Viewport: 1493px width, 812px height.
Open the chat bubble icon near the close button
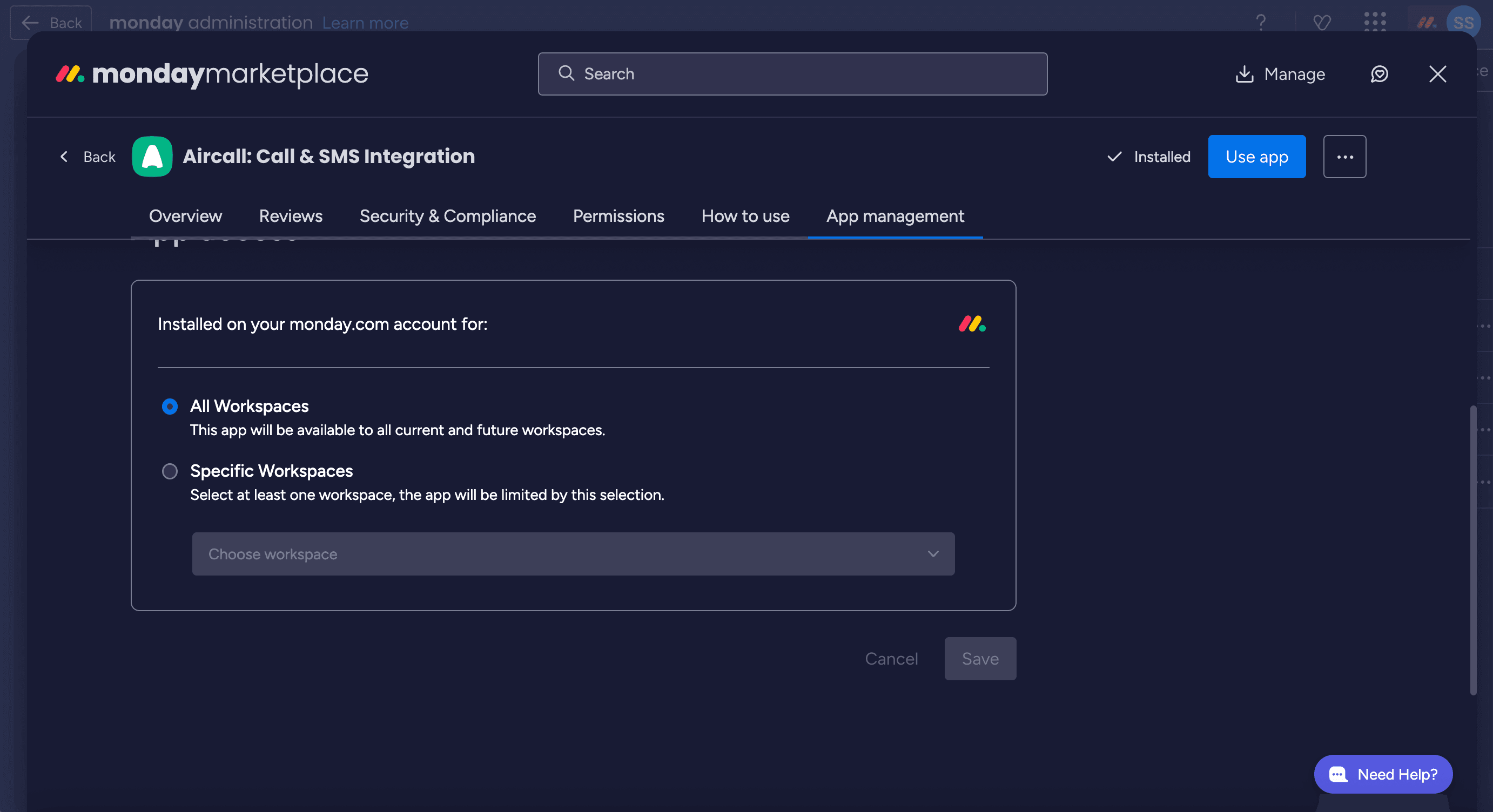click(1380, 74)
